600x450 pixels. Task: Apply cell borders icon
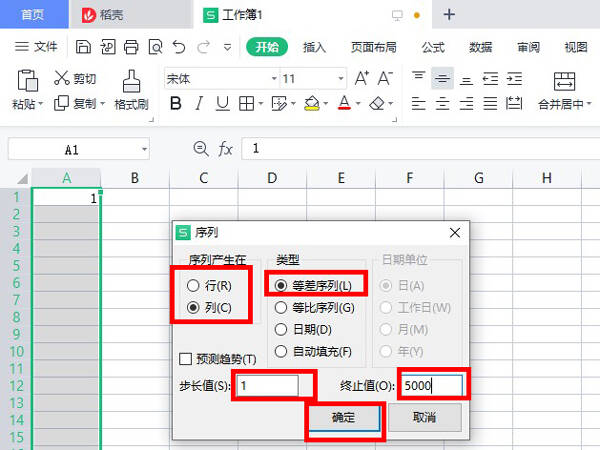click(x=246, y=103)
